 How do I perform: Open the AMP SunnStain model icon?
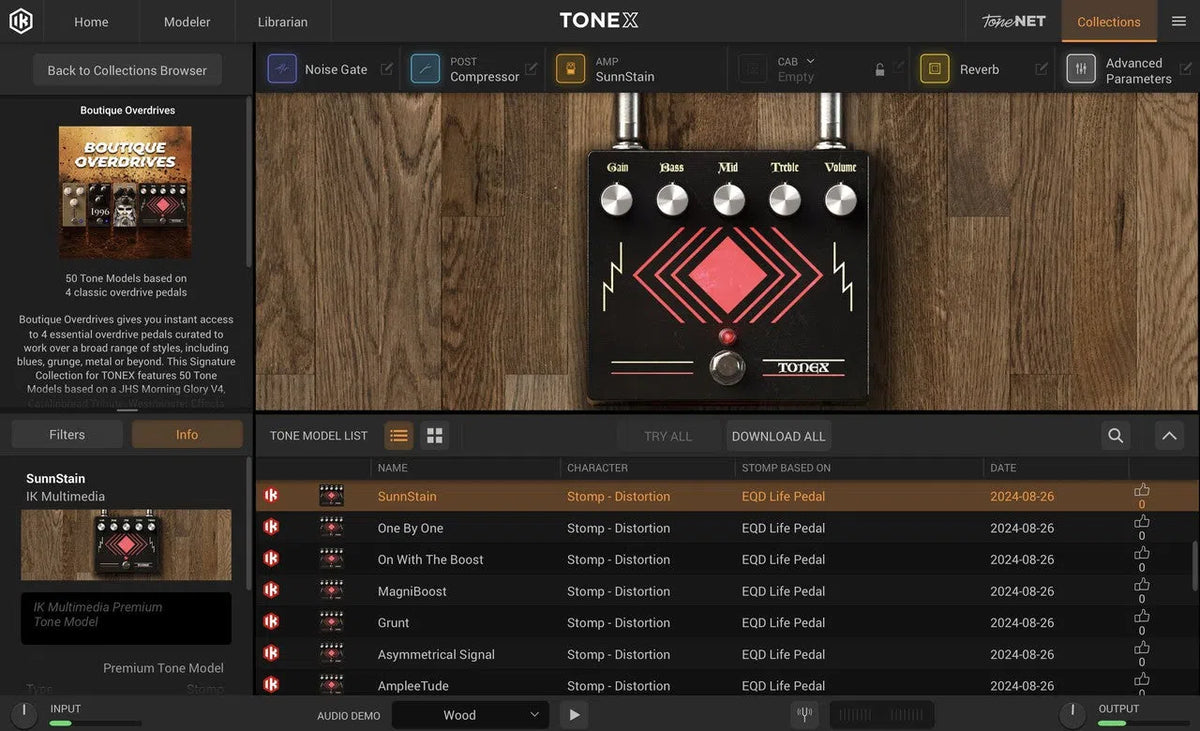[573, 68]
